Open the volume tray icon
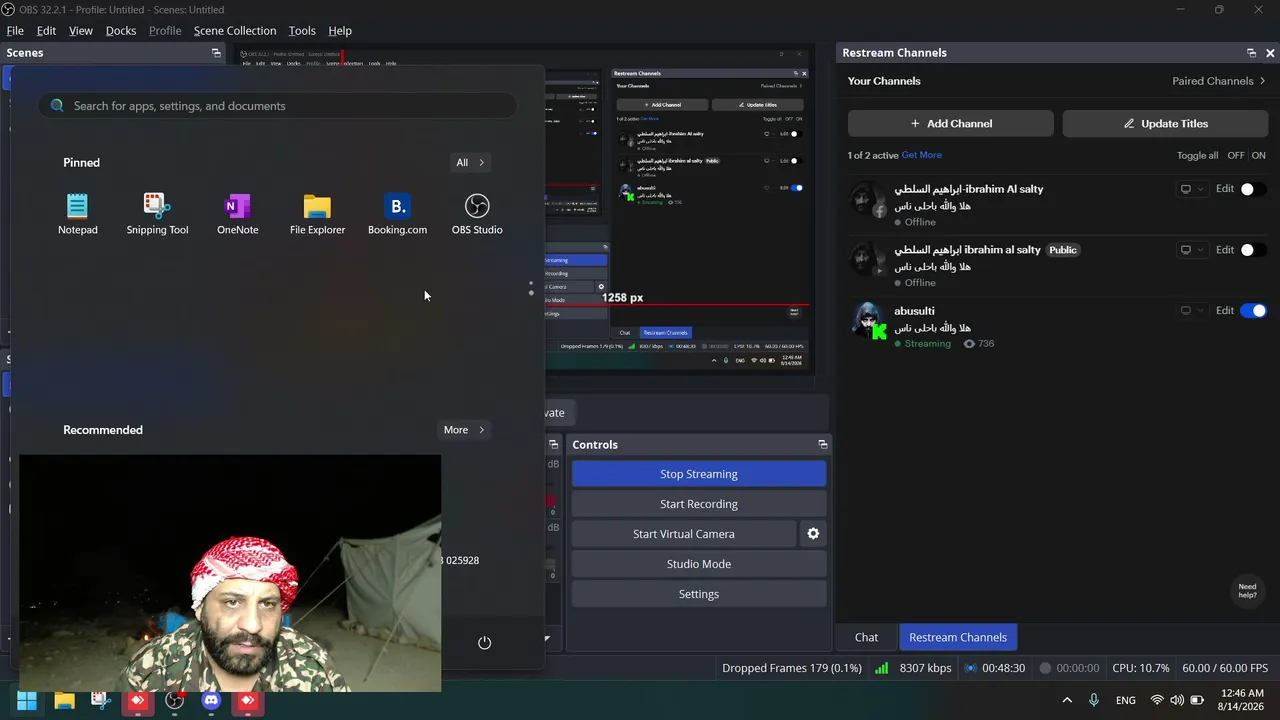1280x720 pixels. click(x=1177, y=700)
